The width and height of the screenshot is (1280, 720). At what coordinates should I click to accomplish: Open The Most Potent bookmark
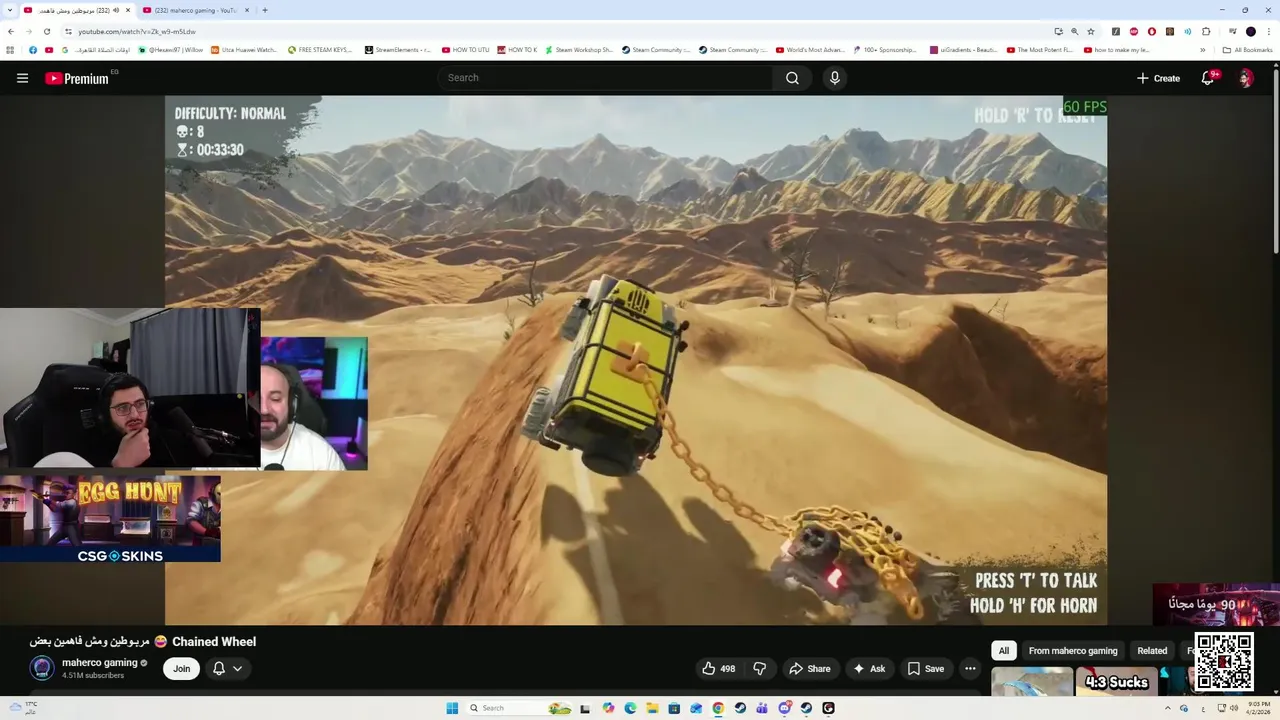pos(1040,50)
